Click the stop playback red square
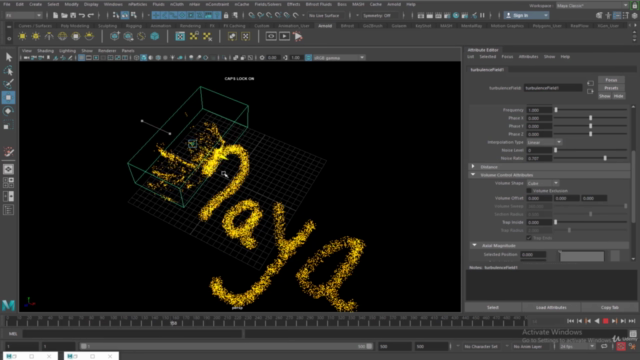 (x=606, y=321)
